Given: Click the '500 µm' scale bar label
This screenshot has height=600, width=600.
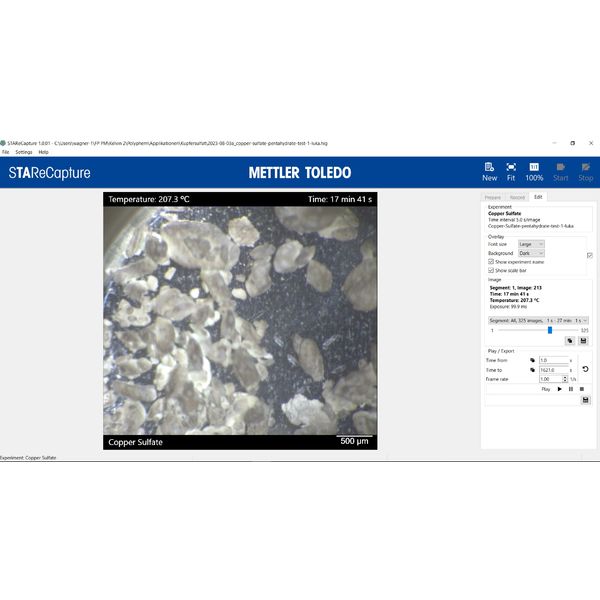Looking at the screenshot, I should (x=354, y=441).
